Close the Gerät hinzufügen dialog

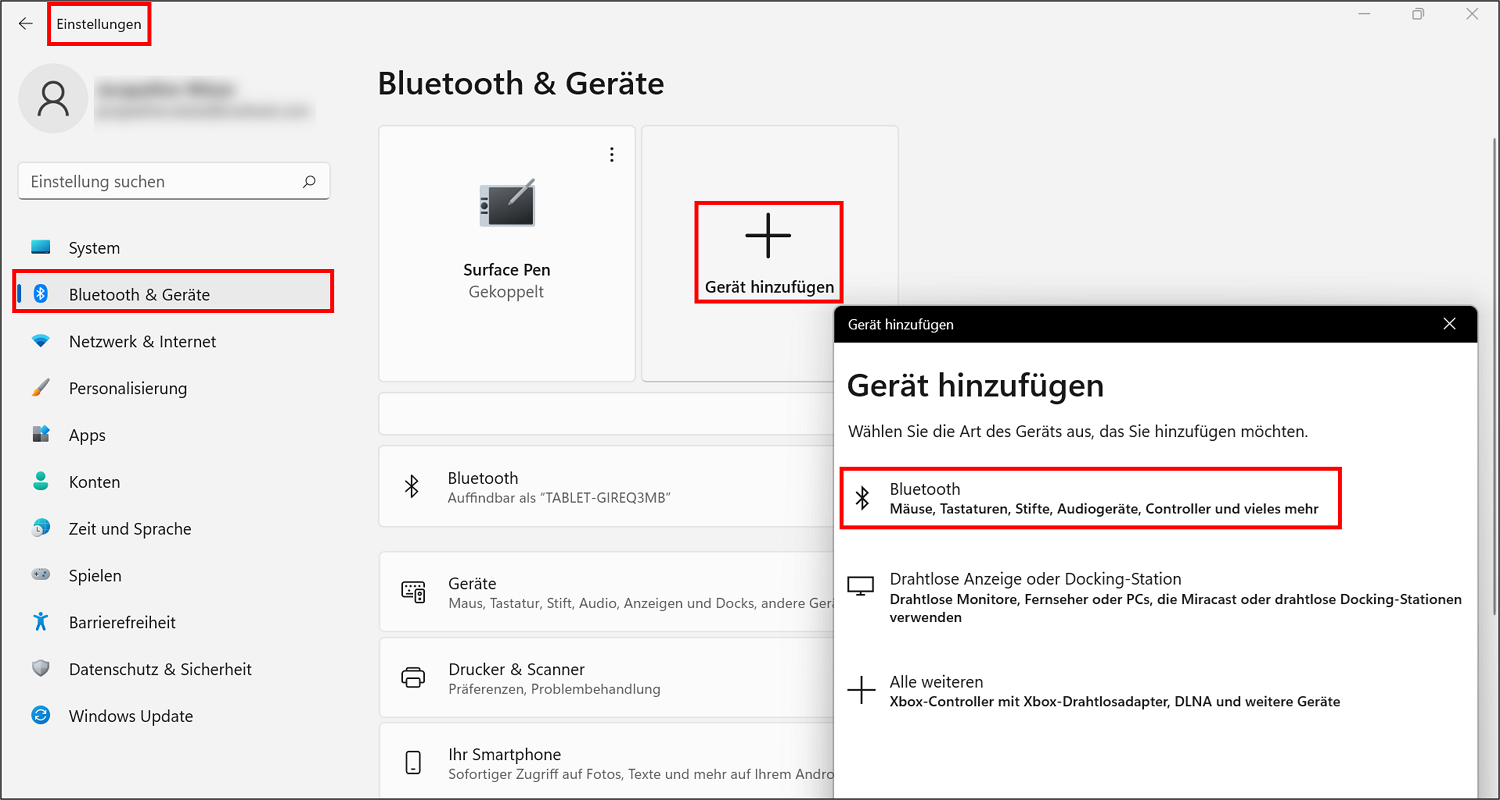pos(1450,324)
